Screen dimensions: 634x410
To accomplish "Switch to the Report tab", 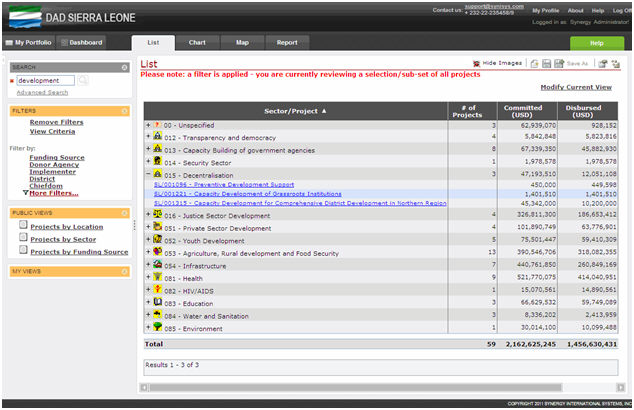I will 287,42.
